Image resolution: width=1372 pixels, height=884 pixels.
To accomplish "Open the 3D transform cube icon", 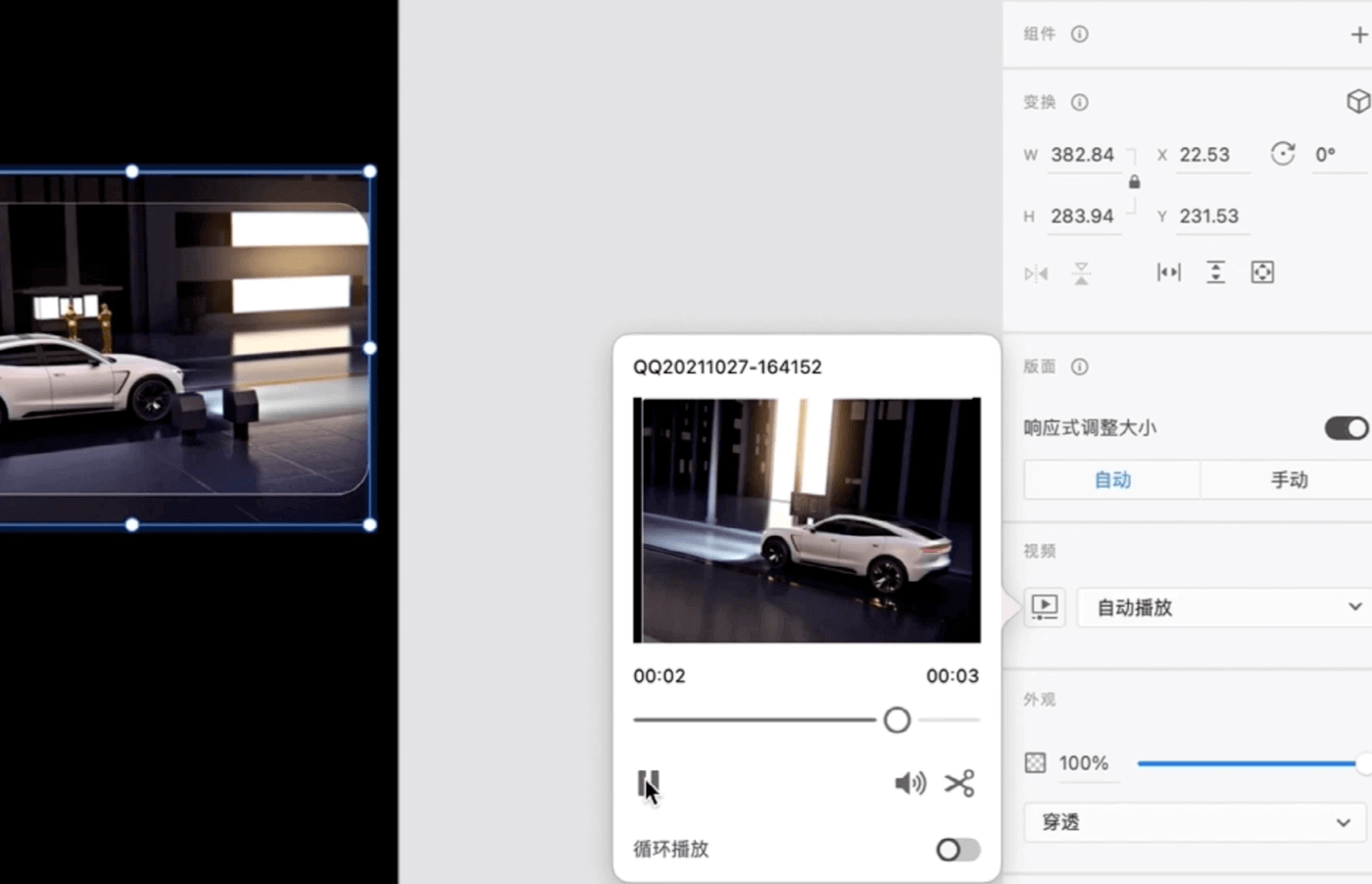I will pyautogui.click(x=1358, y=101).
